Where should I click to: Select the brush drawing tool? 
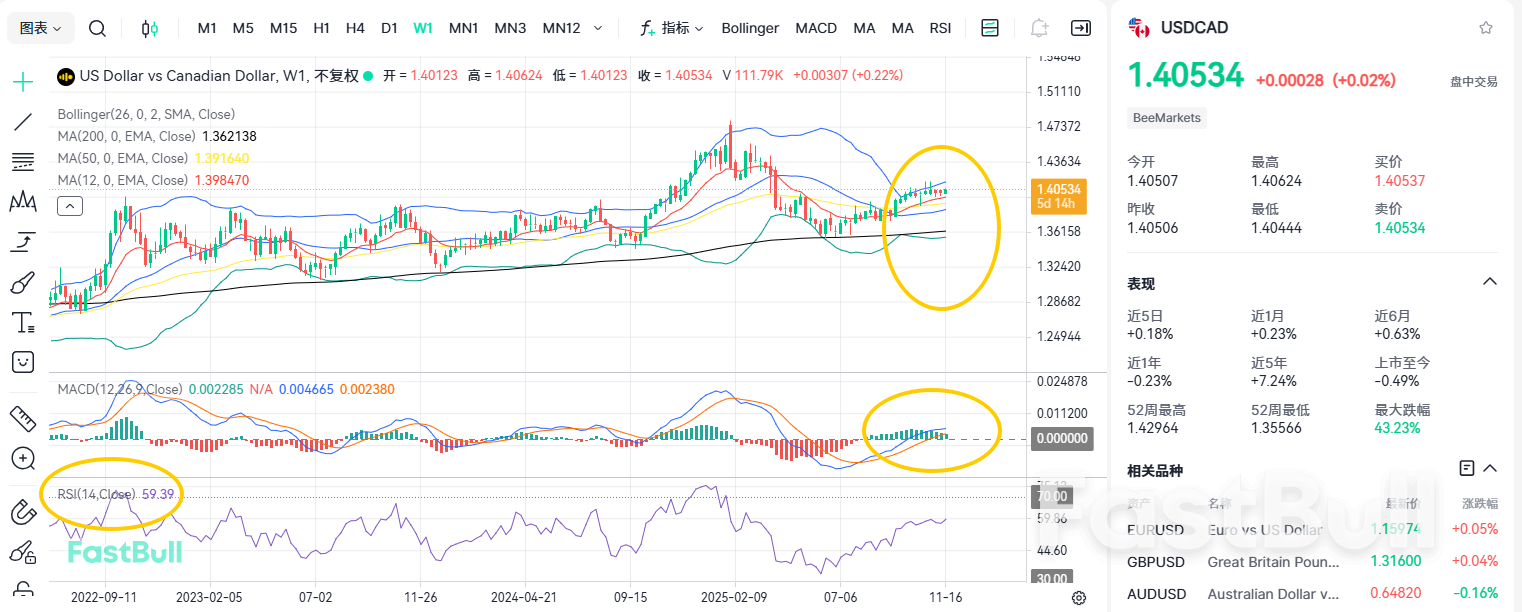[22, 281]
